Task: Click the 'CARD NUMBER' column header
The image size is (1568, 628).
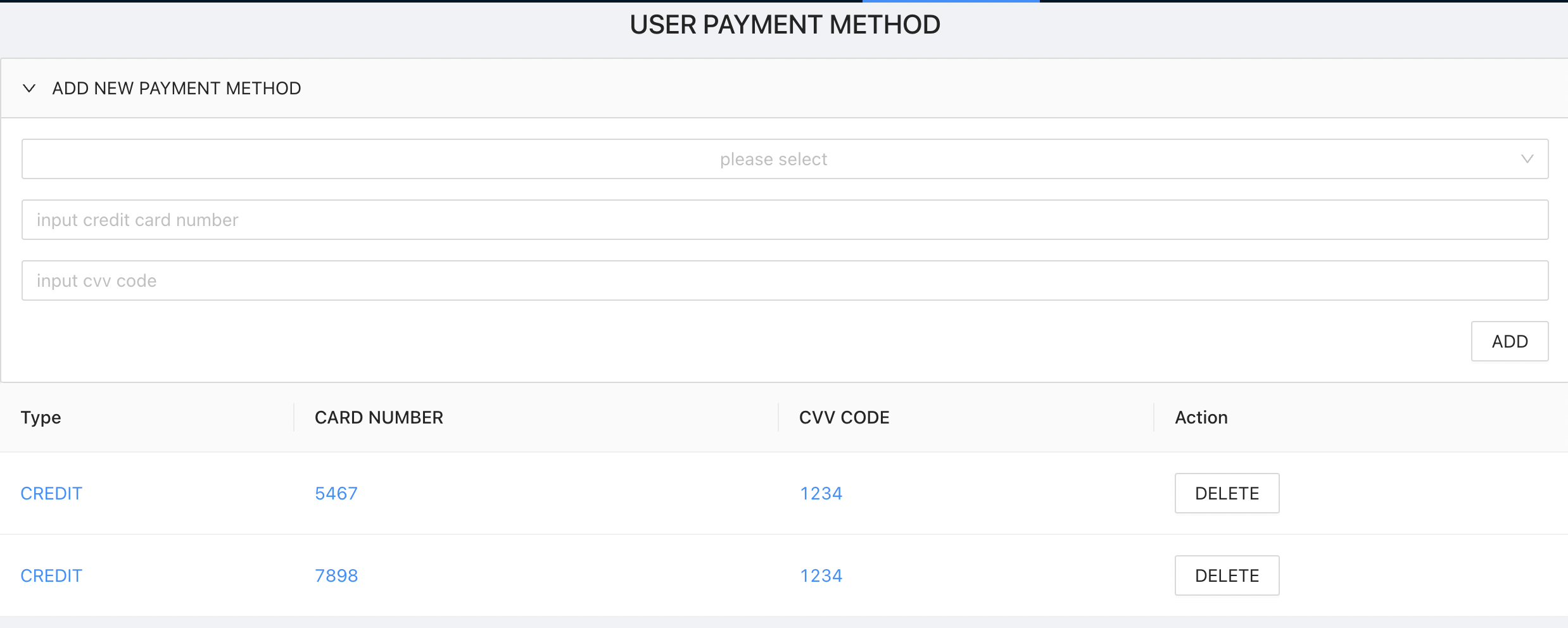Action: pos(379,418)
